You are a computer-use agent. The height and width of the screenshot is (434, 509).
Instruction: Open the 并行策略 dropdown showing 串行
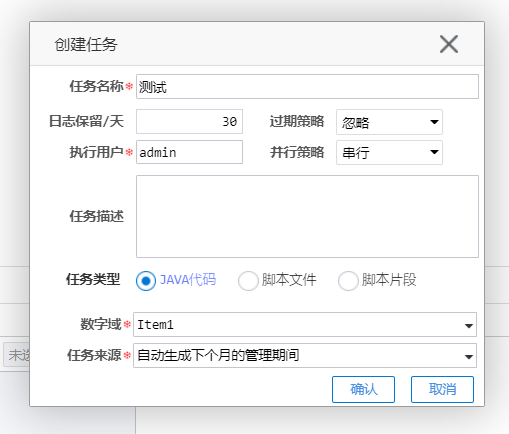pos(389,153)
